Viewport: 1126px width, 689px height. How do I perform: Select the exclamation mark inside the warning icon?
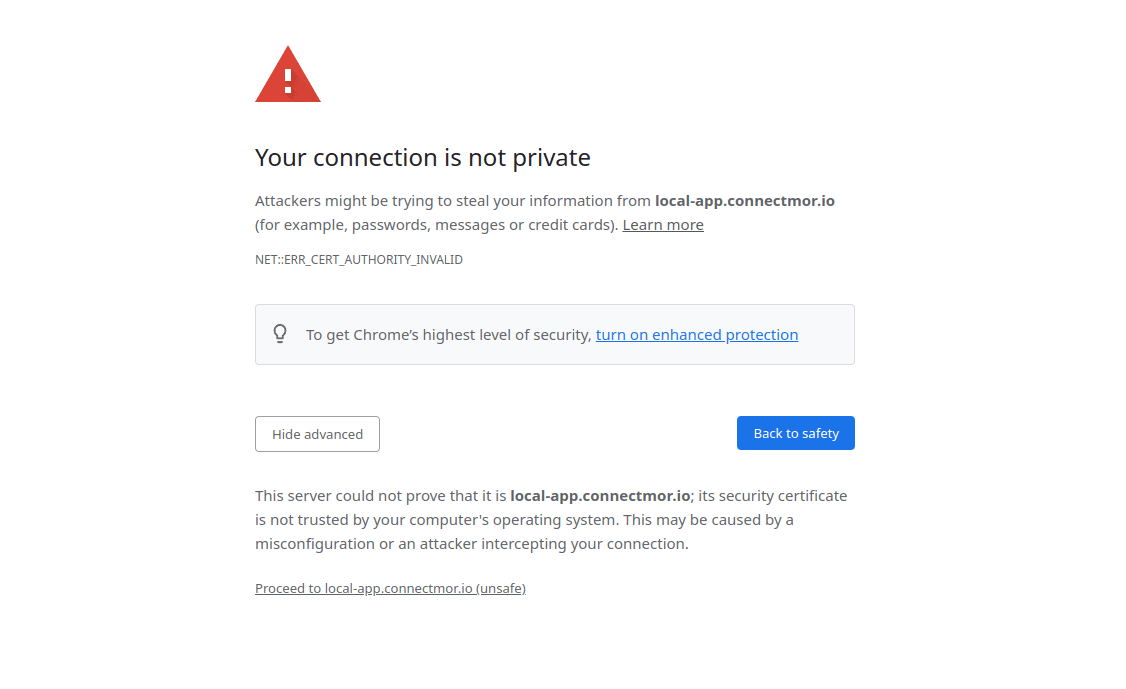tap(287, 78)
